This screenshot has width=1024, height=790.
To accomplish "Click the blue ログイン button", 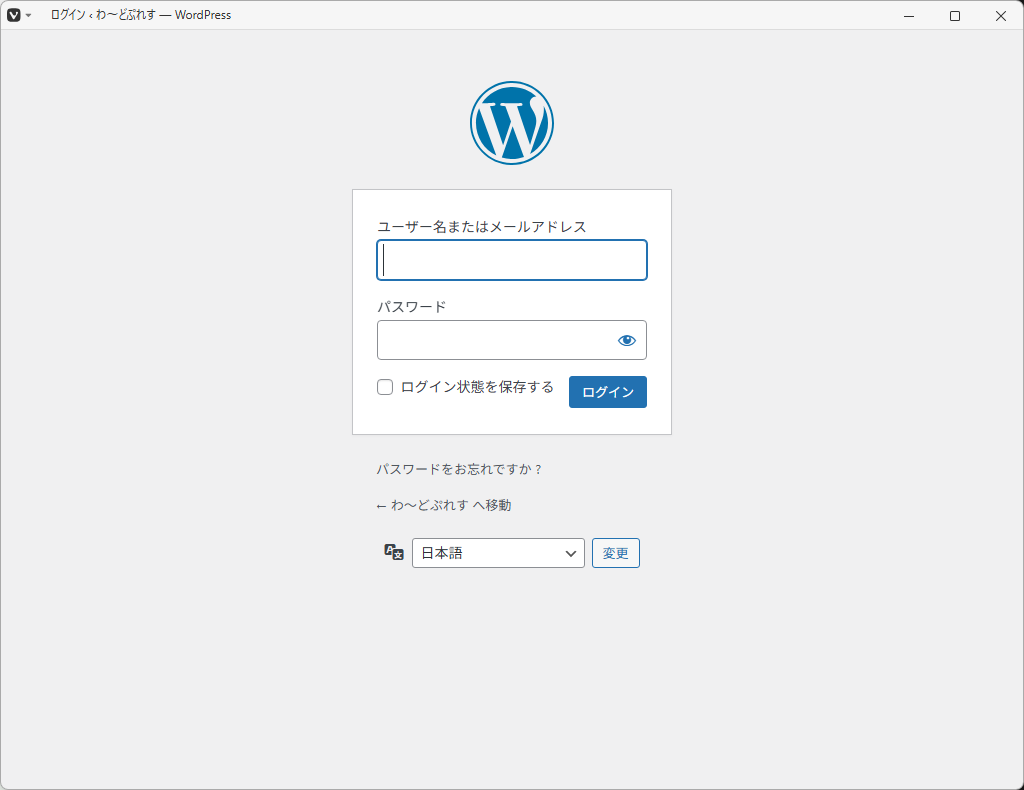I will click(x=607, y=392).
